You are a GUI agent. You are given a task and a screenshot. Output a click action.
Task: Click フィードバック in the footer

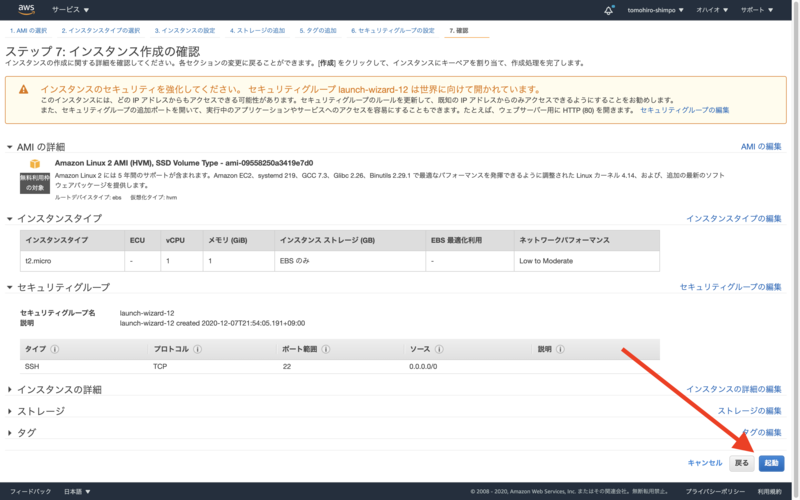coord(30,491)
